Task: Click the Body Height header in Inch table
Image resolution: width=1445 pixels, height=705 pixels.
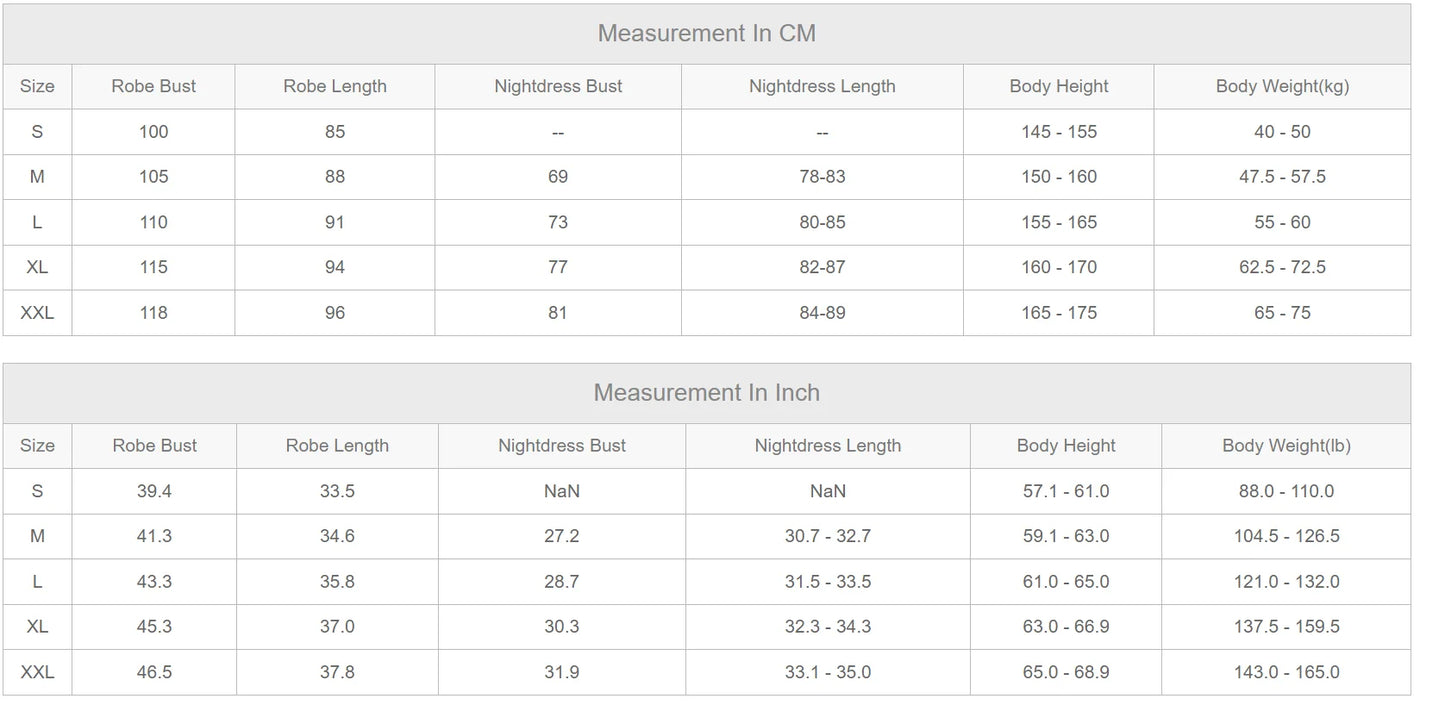Action: point(1065,446)
